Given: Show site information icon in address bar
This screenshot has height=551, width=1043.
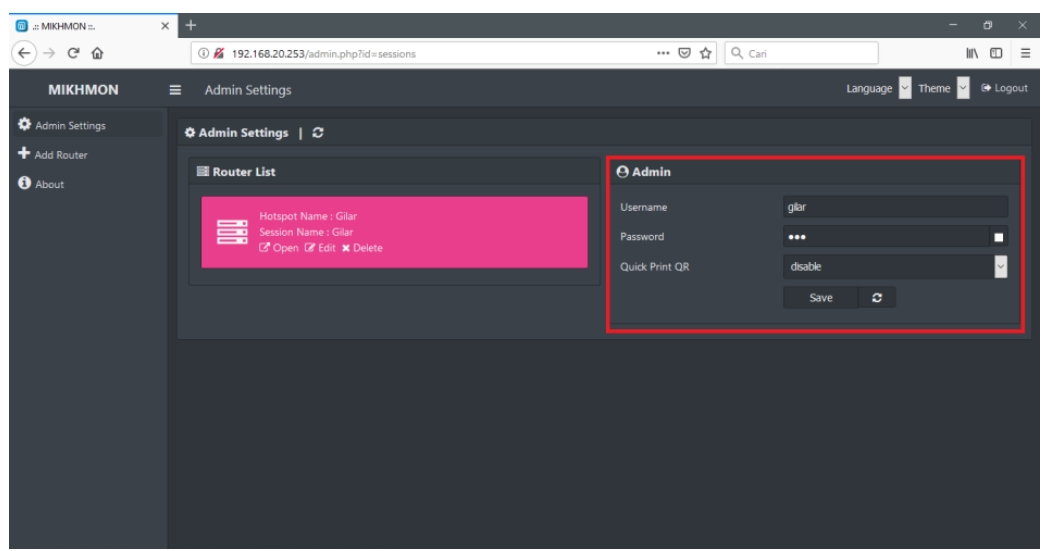Looking at the screenshot, I should (204, 53).
